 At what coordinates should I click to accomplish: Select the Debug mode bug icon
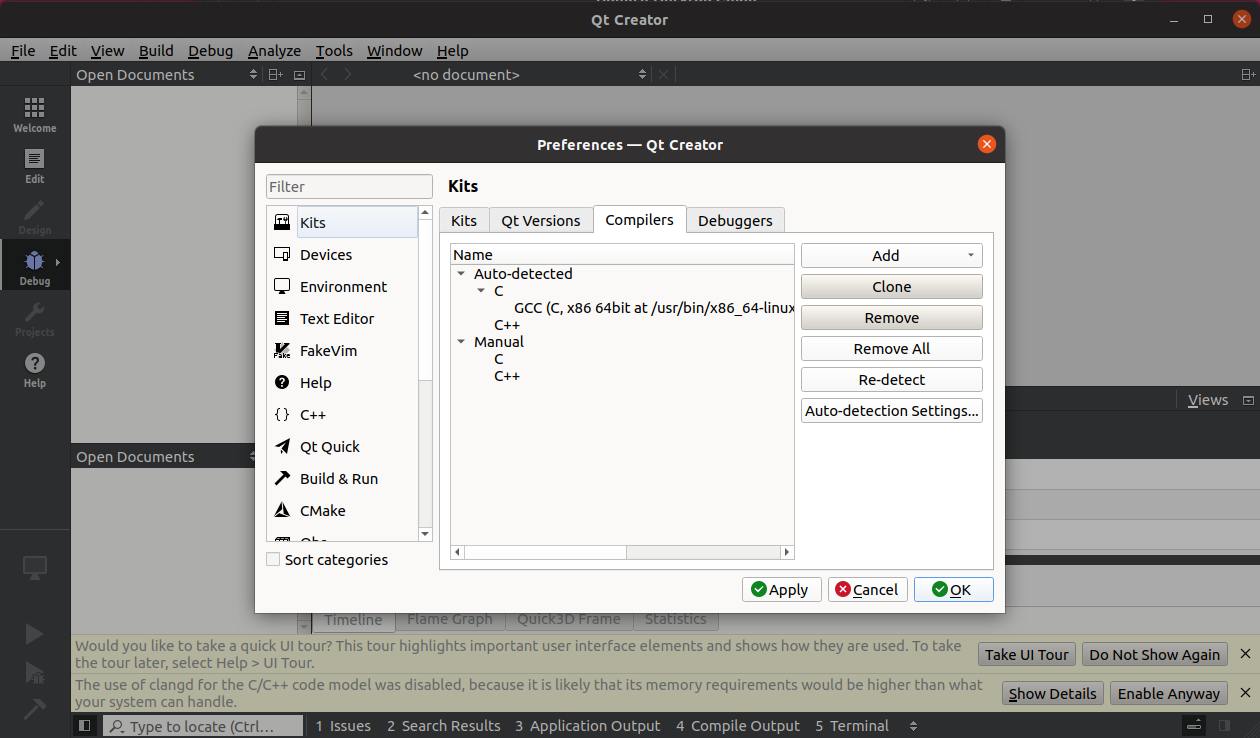tap(34, 267)
